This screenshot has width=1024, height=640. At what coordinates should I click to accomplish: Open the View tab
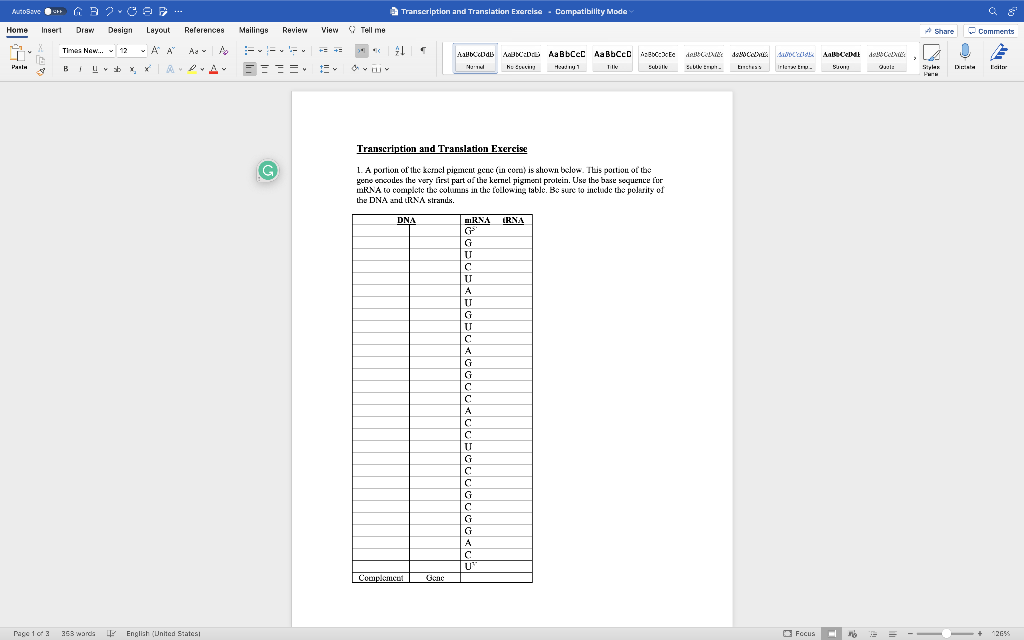pos(330,30)
